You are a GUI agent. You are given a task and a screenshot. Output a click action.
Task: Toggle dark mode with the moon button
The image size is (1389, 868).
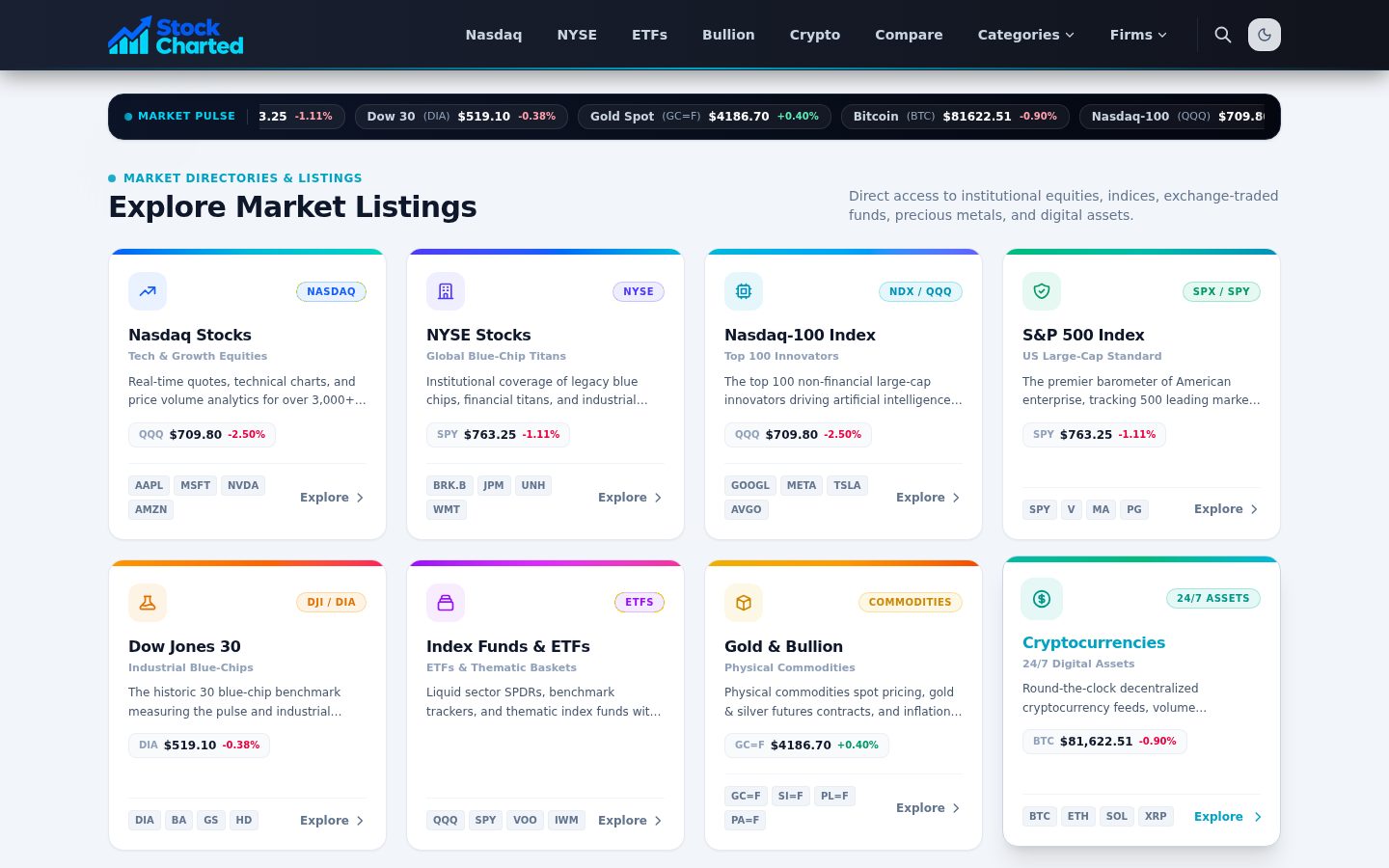click(x=1265, y=35)
